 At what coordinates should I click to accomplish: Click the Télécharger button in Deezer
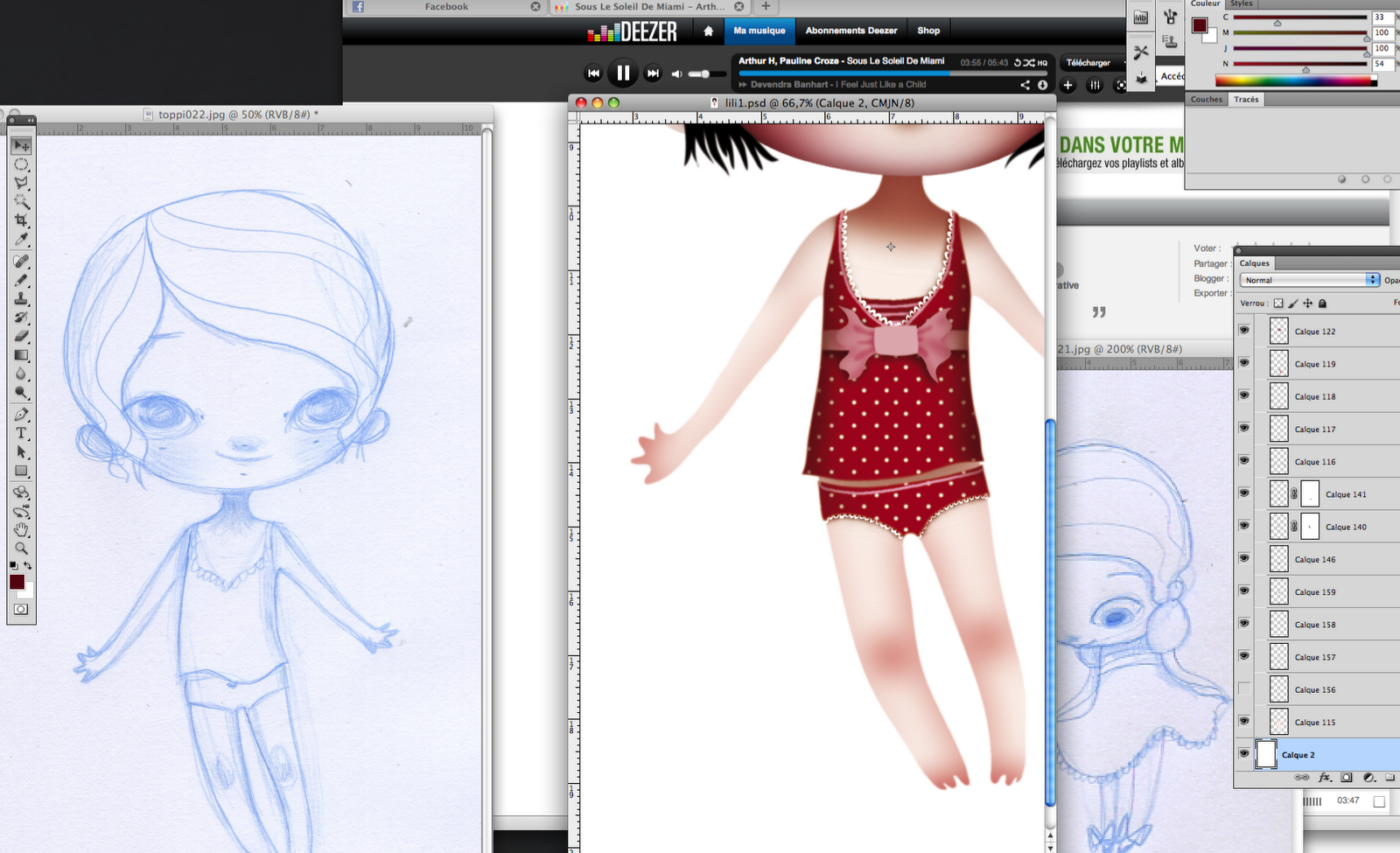point(1088,63)
